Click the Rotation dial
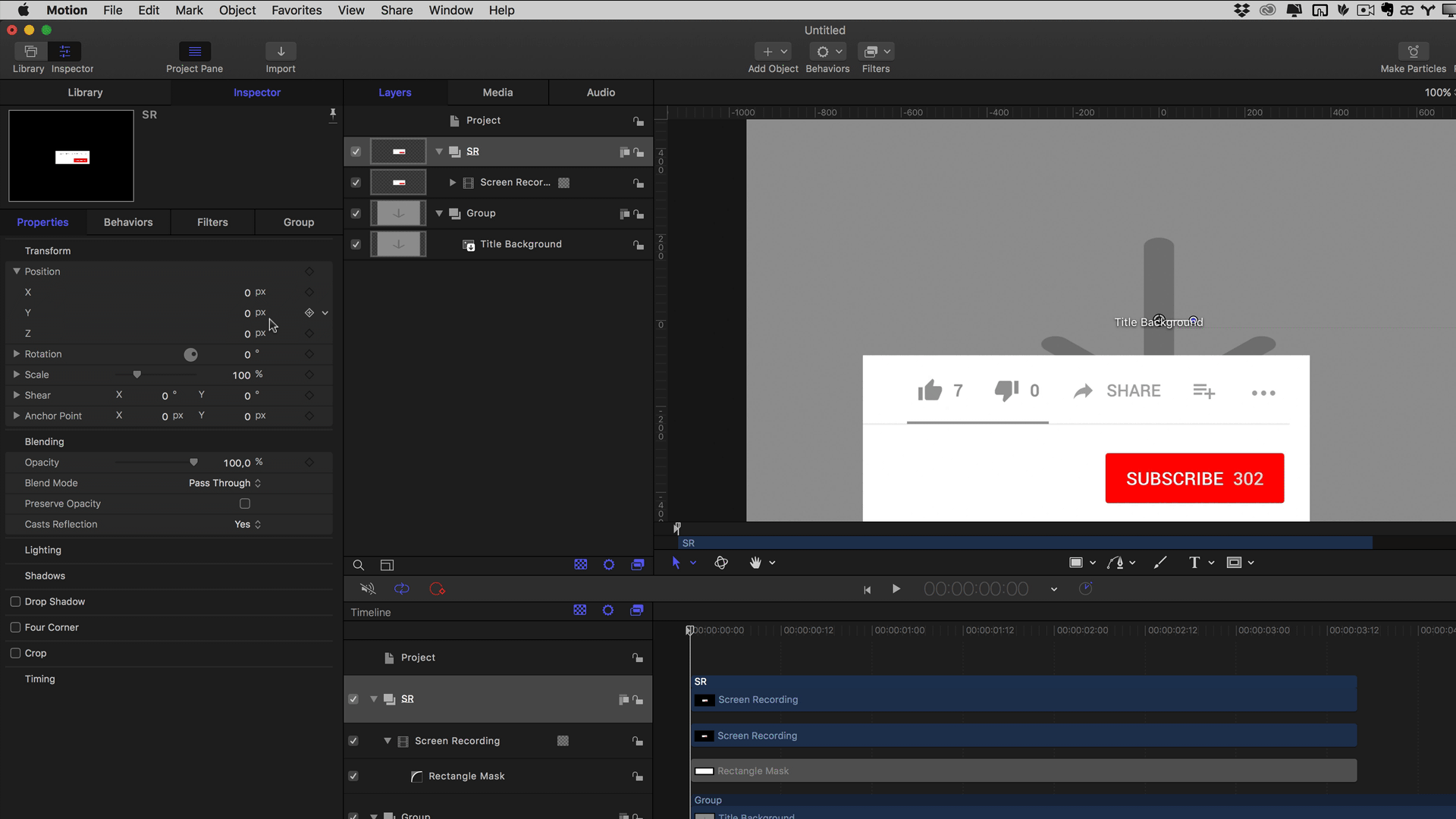Screen dimensions: 1456x819 click(191, 355)
